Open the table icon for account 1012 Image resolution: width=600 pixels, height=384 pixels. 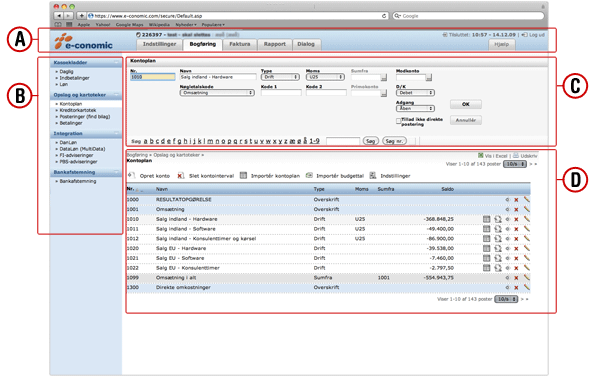coord(486,238)
